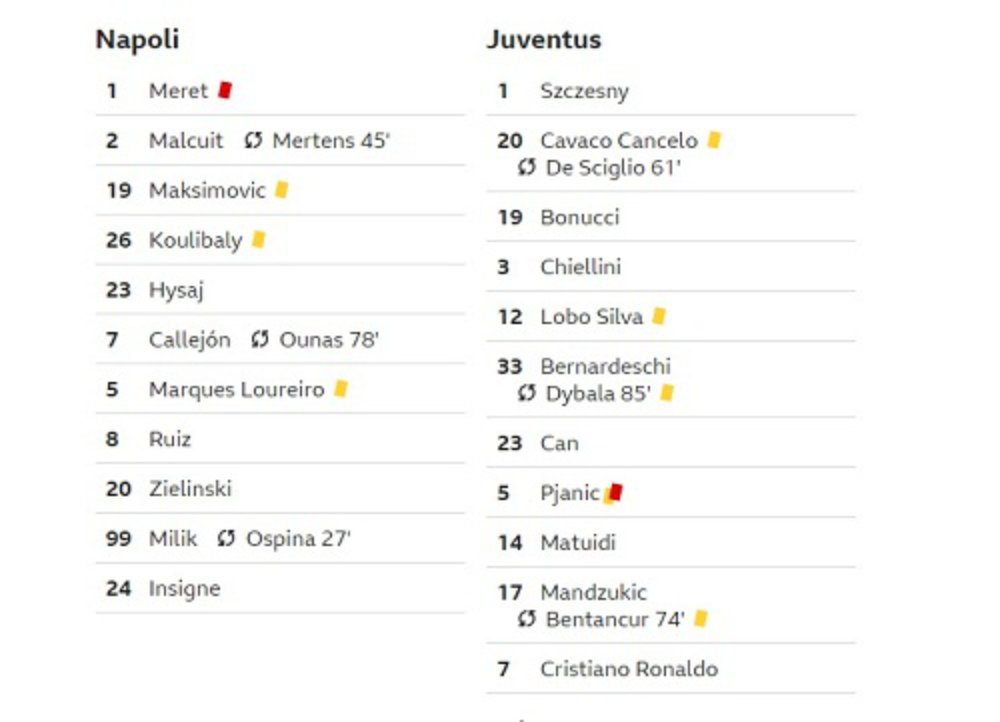Viewport: 1000px width, 722px height.
Task: Click on Szczesny in Juventus lineup
Action: pyautogui.click(x=584, y=91)
